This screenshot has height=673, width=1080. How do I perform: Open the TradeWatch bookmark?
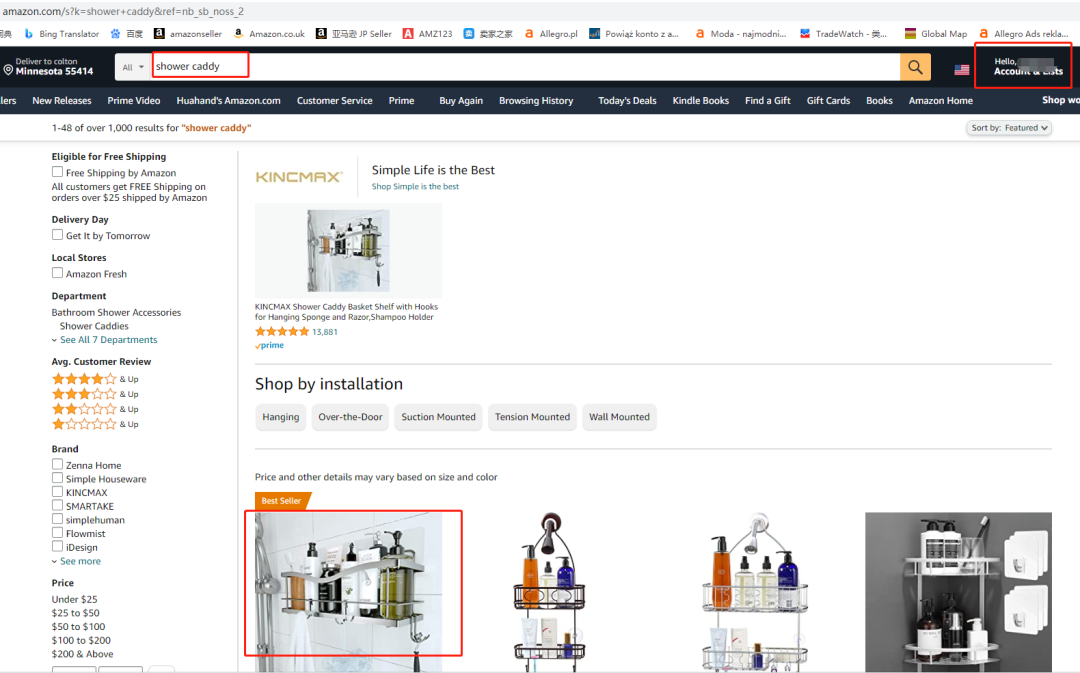tap(843, 34)
